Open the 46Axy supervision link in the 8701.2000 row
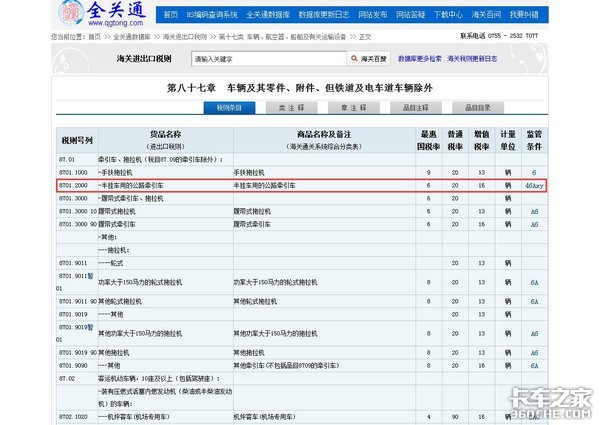 (534, 186)
